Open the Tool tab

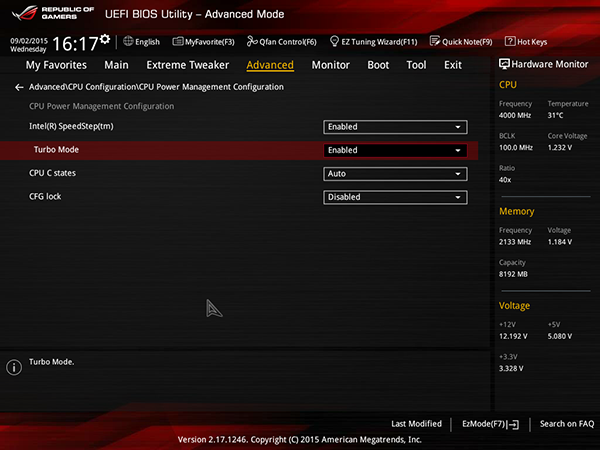pos(416,65)
